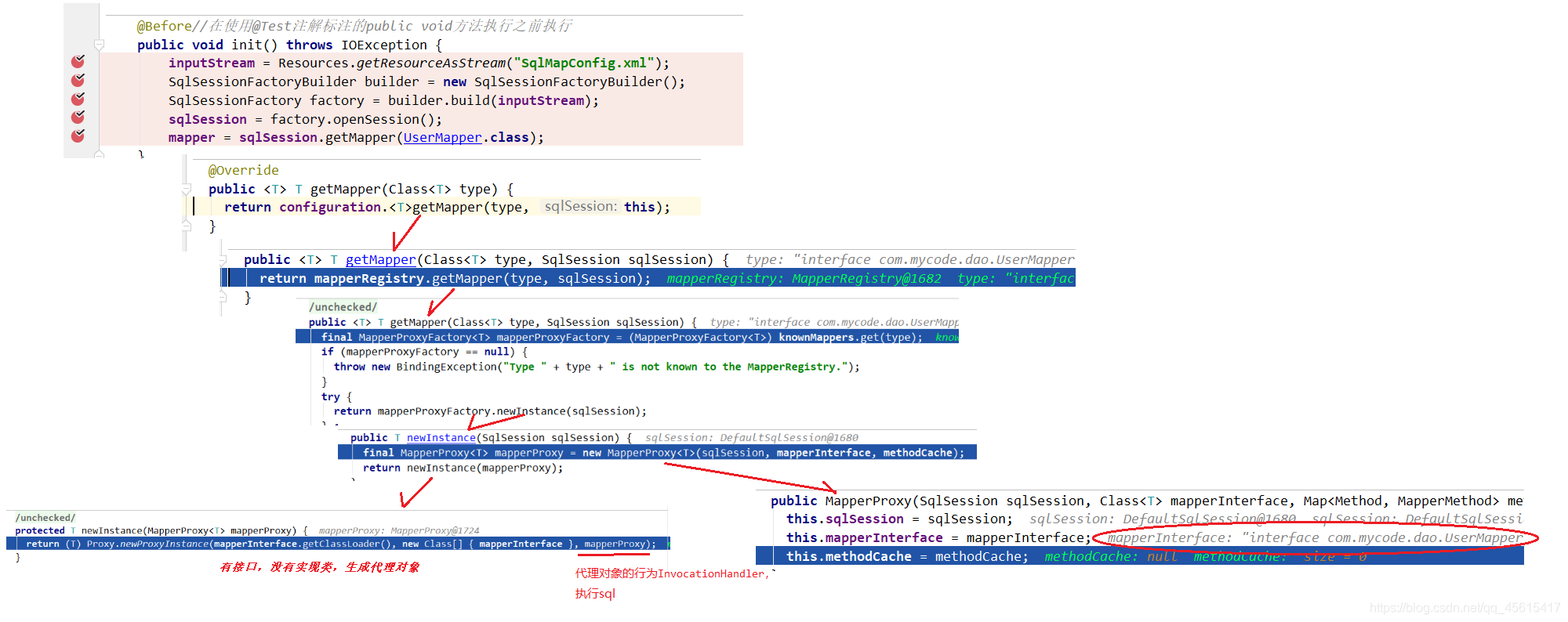The image size is (1568, 622).
Task: Click the /unchecked/ comment above protected newInstance
Action: (x=45, y=518)
